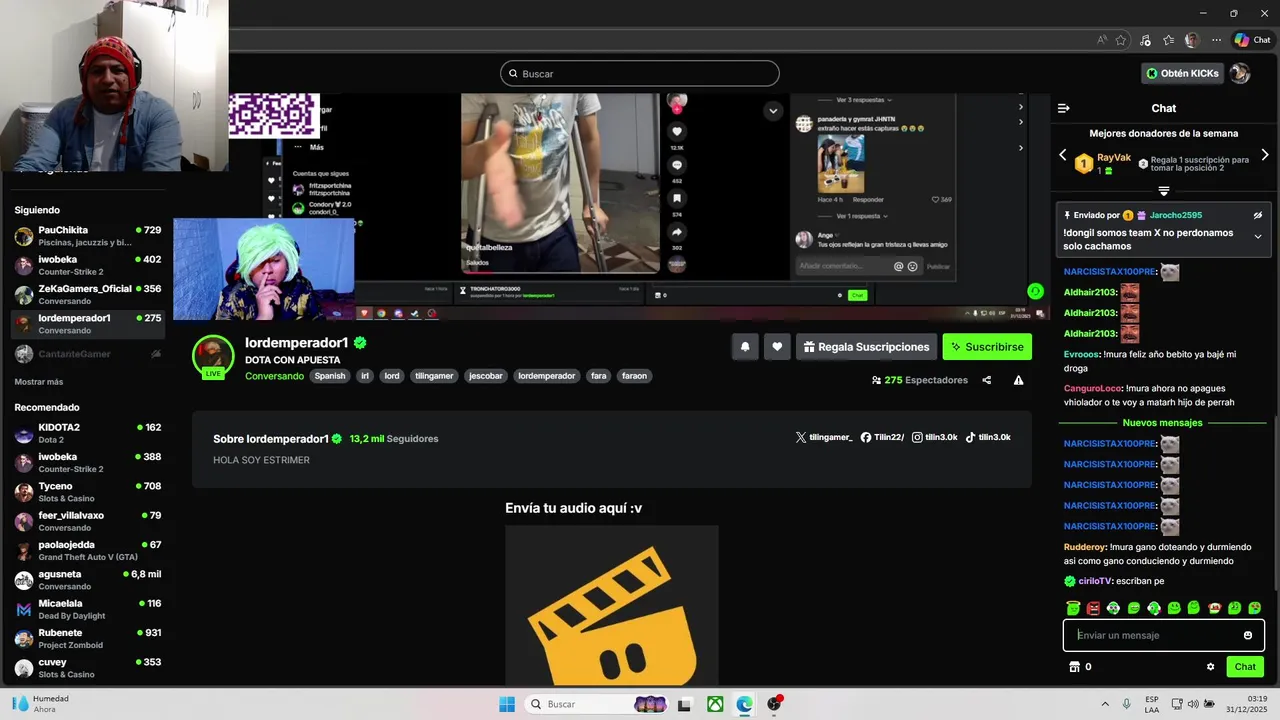The image size is (1280, 720).
Task: Click Edge media control music icon
Action: coord(1145,40)
